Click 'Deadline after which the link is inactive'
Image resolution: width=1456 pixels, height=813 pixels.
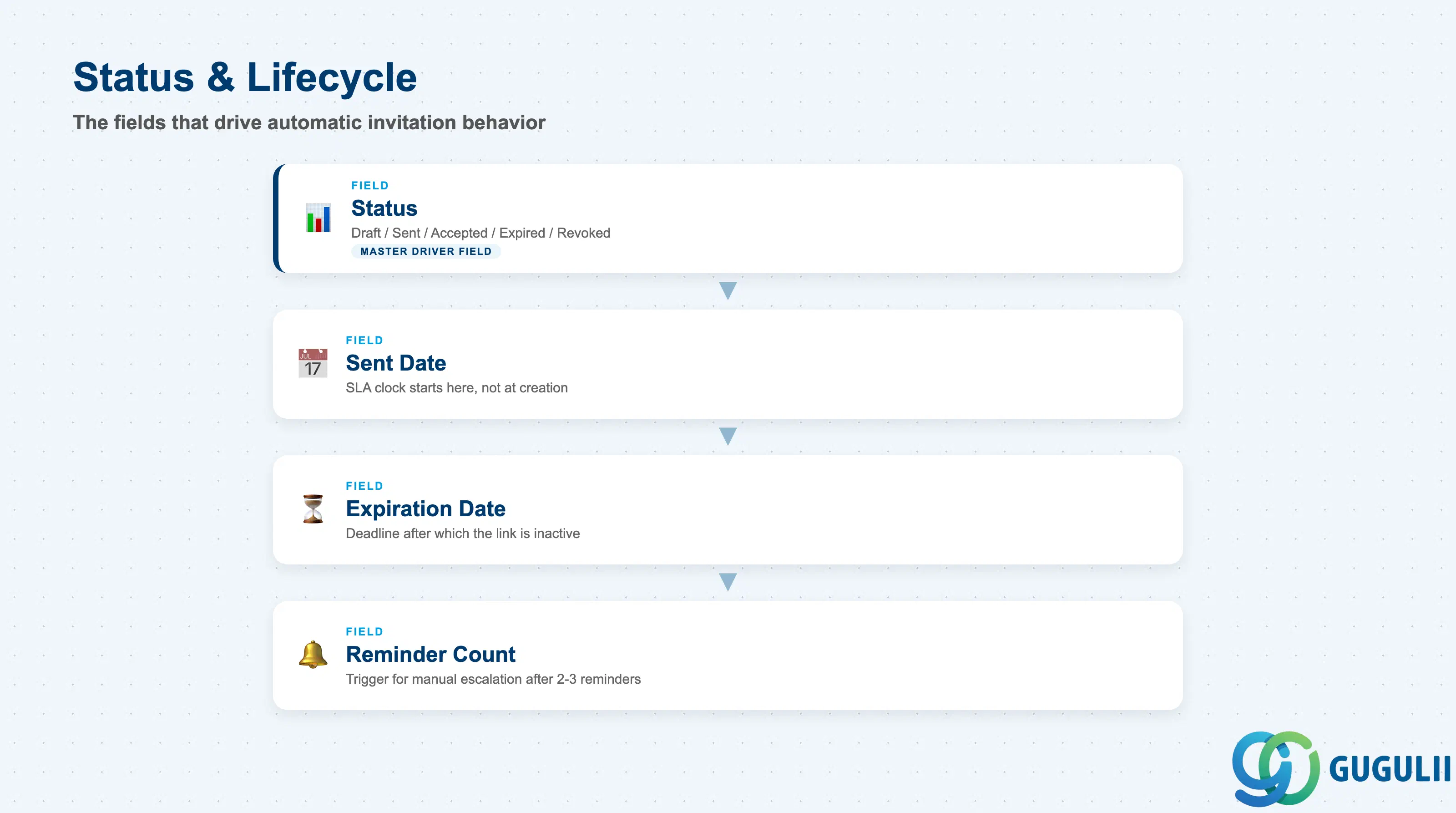(x=463, y=533)
